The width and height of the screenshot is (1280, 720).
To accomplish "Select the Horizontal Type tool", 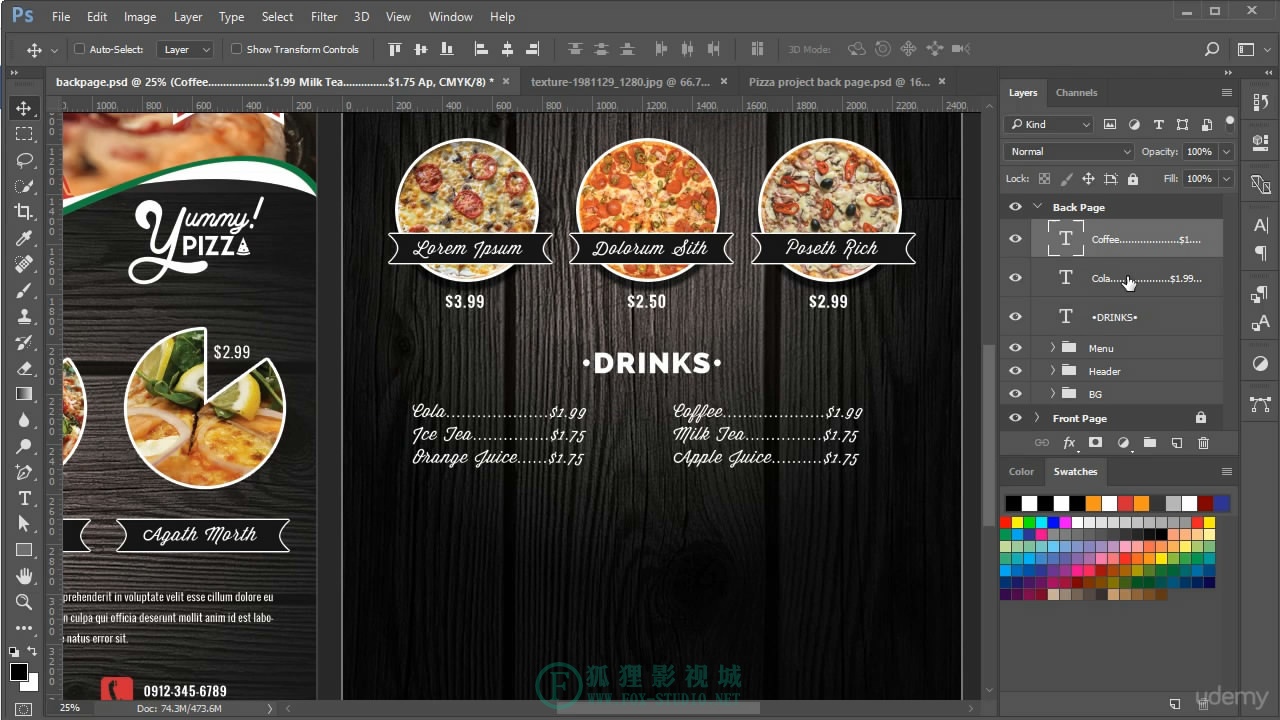I will pyautogui.click(x=24, y=498).
